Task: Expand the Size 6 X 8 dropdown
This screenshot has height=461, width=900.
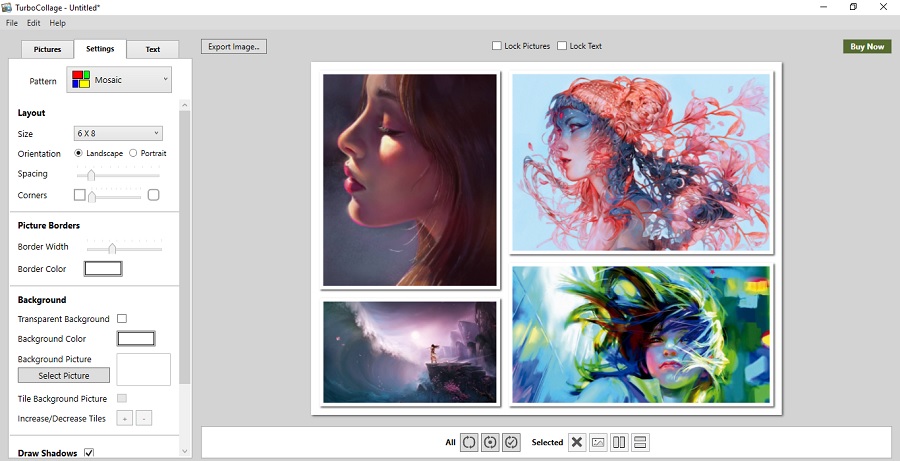Action: tap(118, 133)
